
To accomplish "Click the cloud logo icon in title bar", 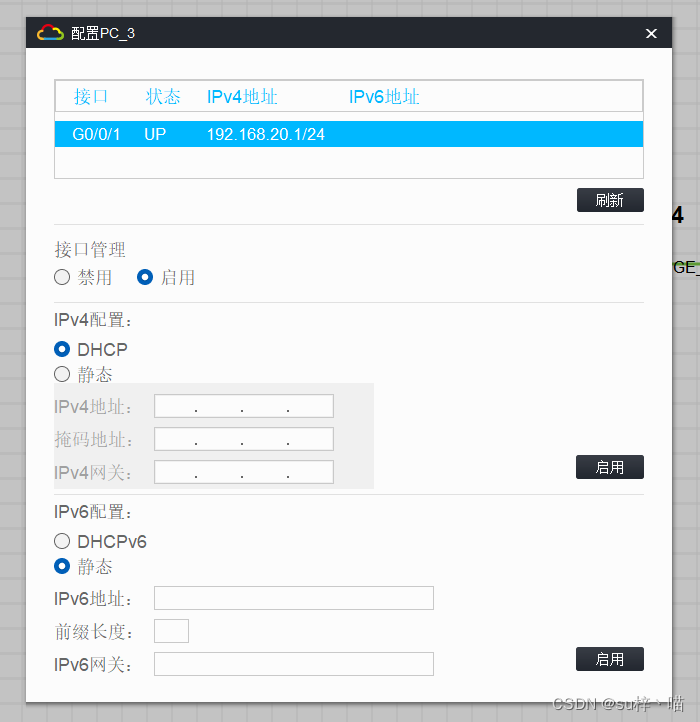I will (x=50, y=33).
